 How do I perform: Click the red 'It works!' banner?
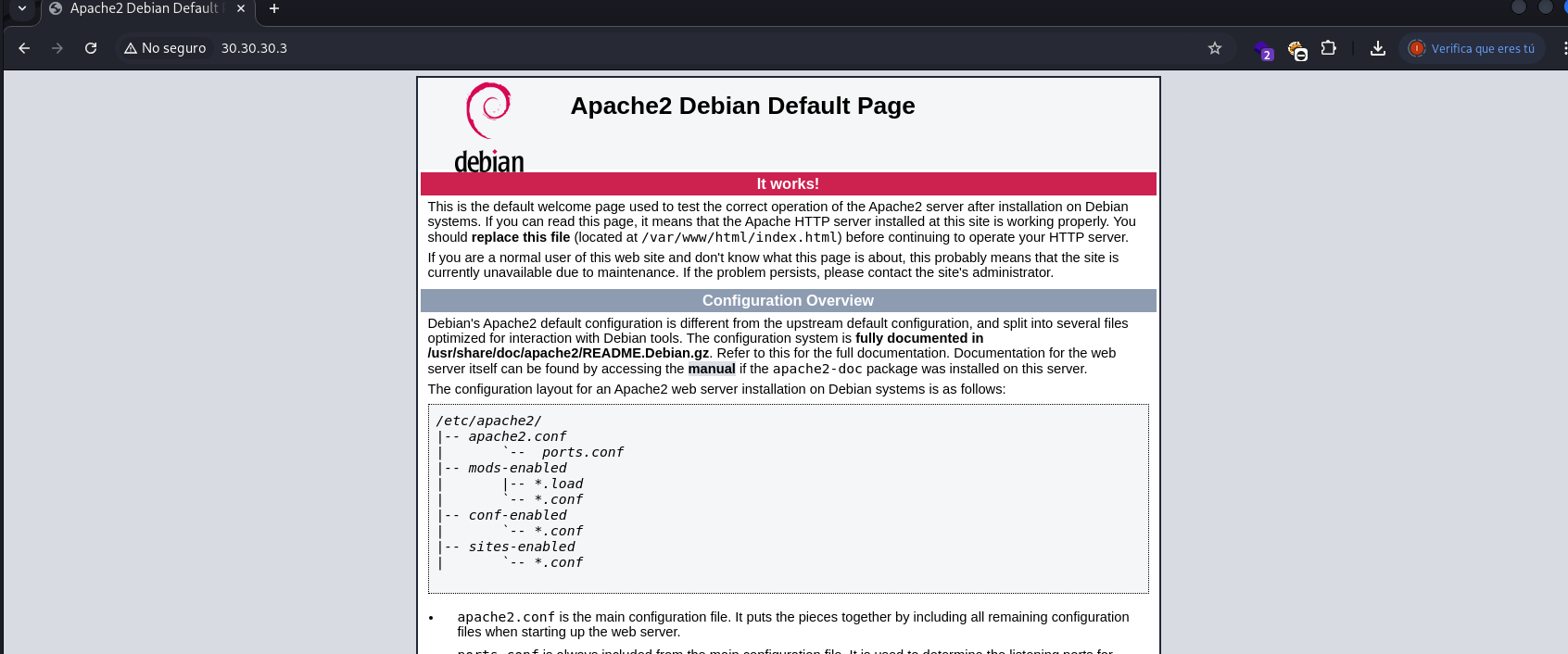[788, 183]
